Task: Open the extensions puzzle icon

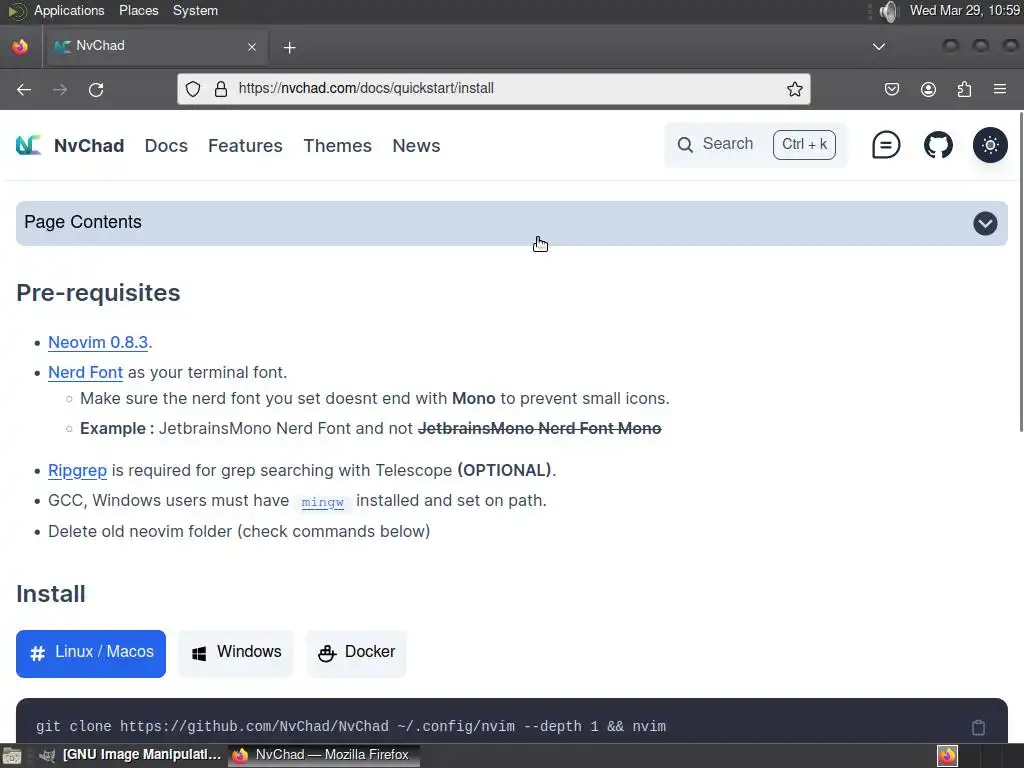Action: pos(964,89)
